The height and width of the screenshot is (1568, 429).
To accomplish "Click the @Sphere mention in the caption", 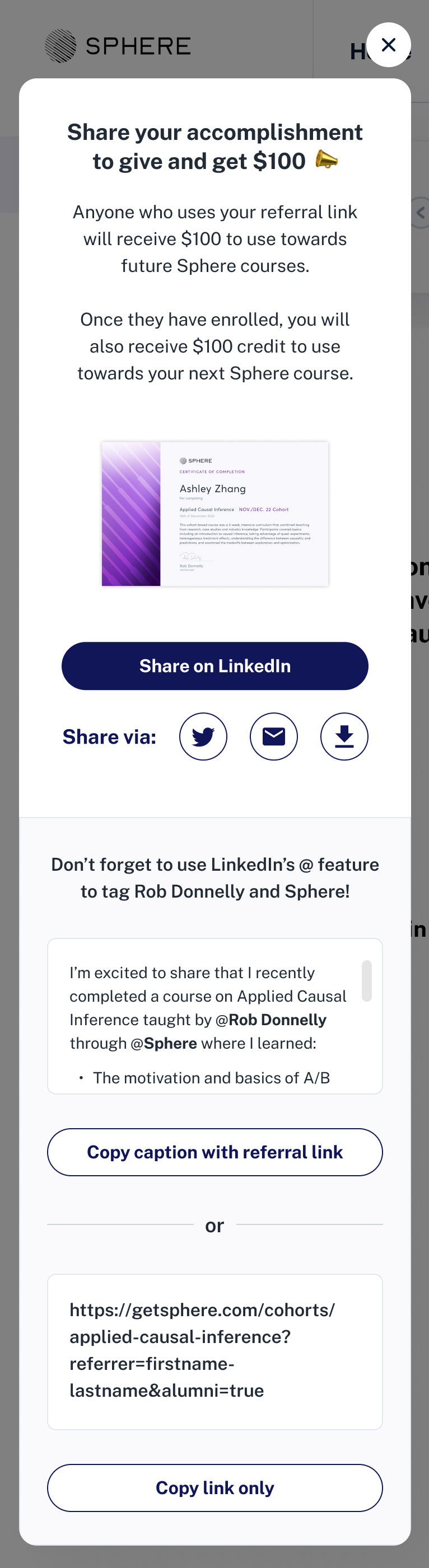I will coord(164,1043).
